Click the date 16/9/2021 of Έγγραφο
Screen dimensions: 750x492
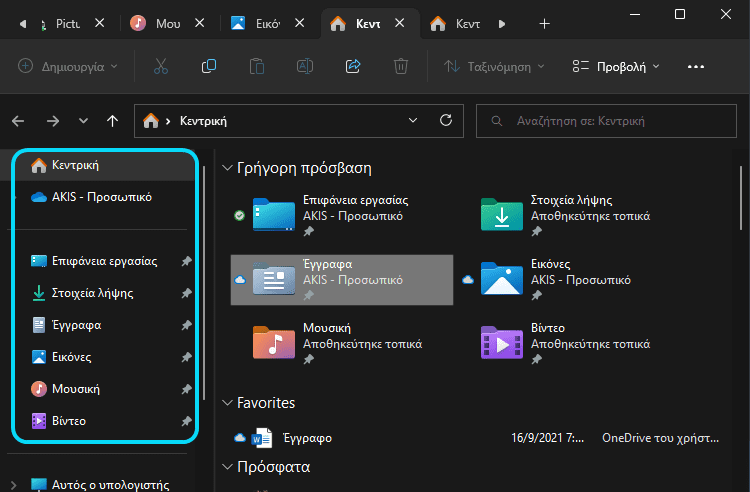547,437
